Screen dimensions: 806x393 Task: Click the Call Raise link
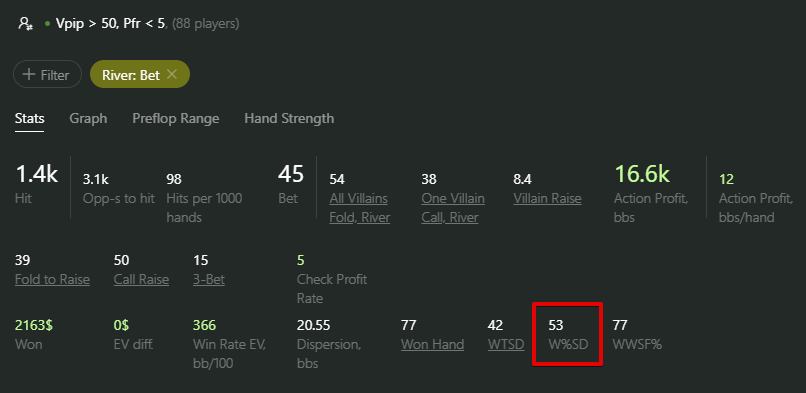(x=141, y=279)
